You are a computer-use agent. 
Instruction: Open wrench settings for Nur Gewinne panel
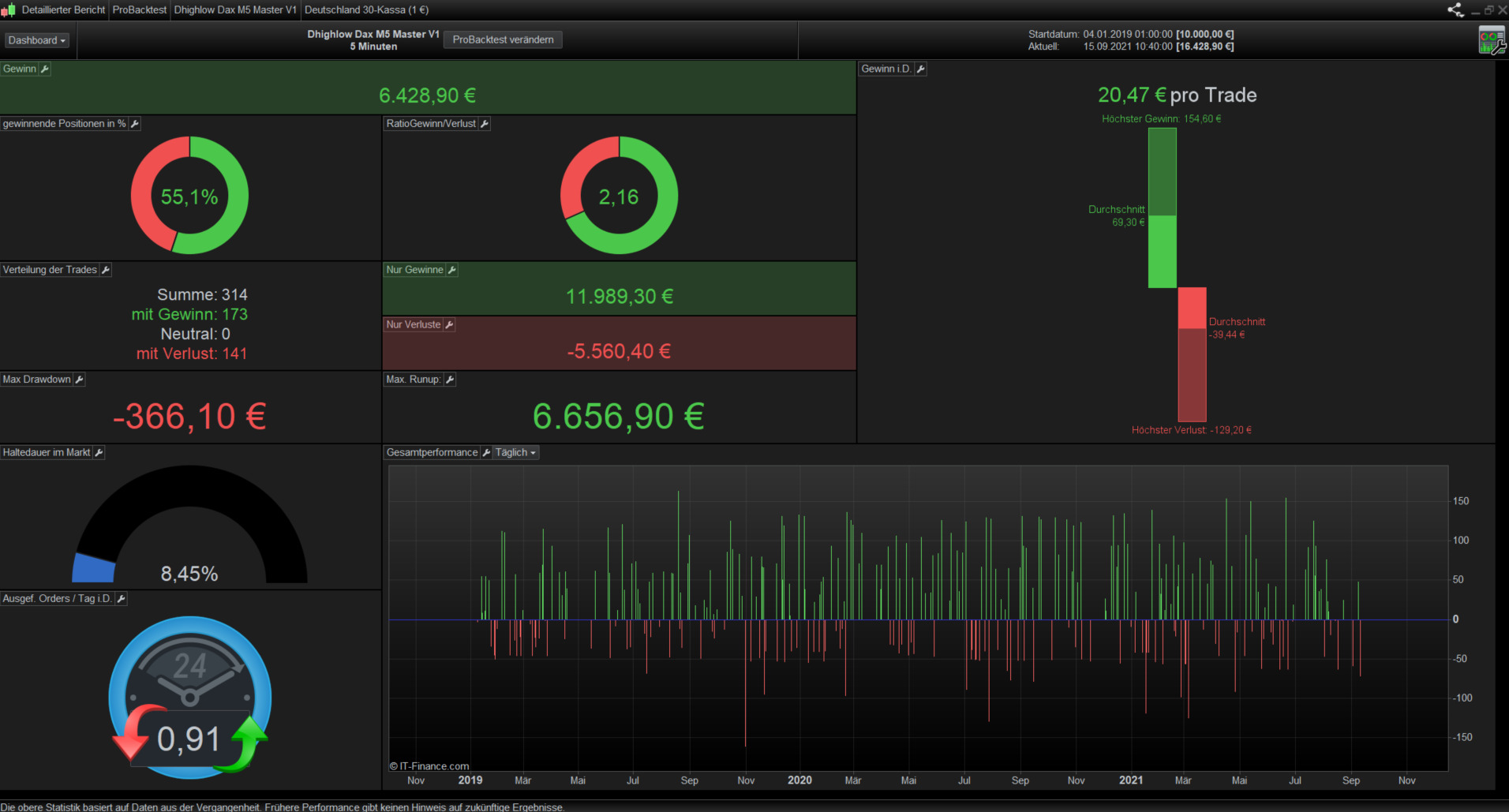click(452, 270)
